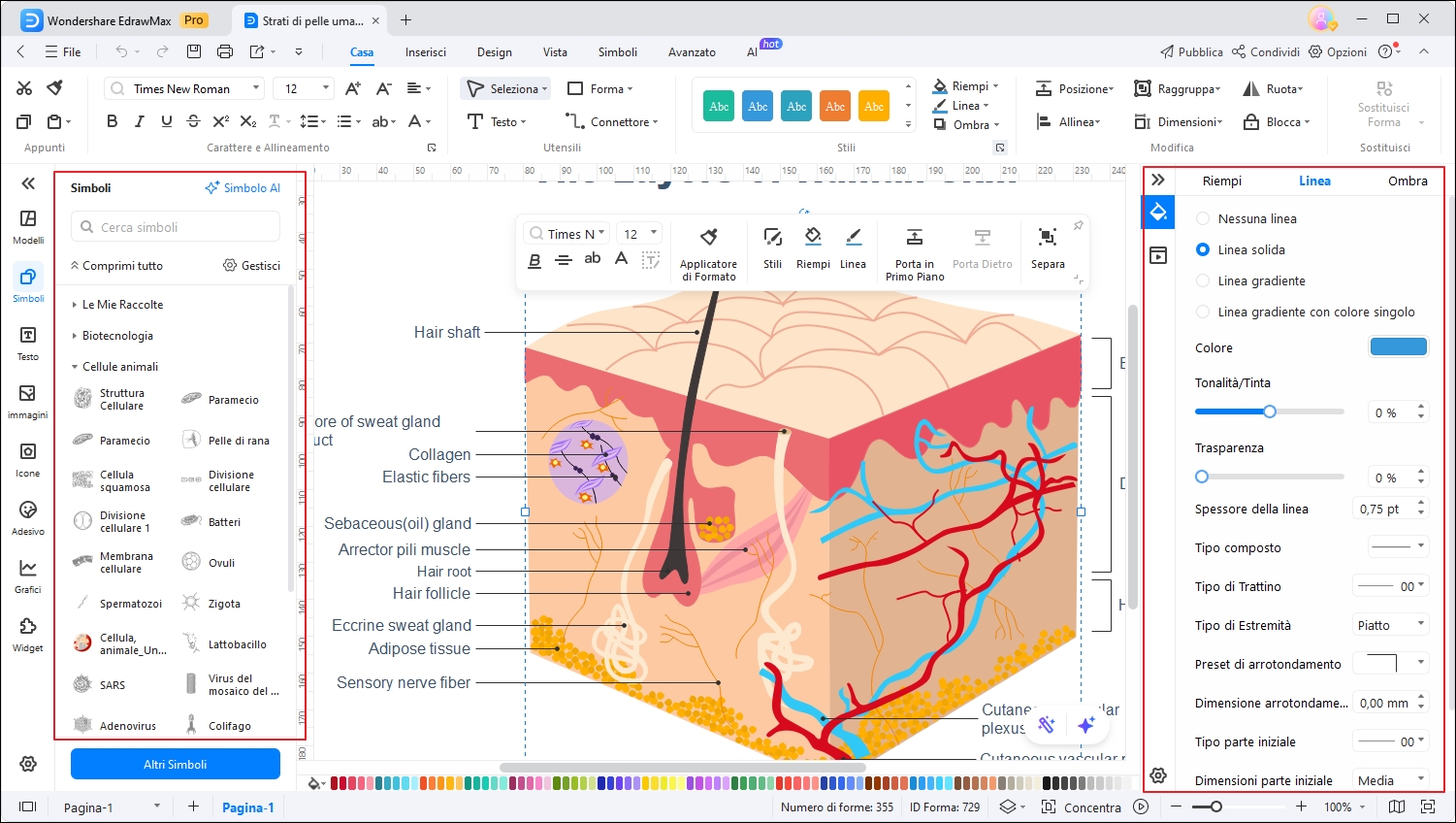The width and height of the screenshot is (1456, 823).
Task: Select the Linea gradiente radio option
Action: pyautogui.click(x=1203, y=281)
